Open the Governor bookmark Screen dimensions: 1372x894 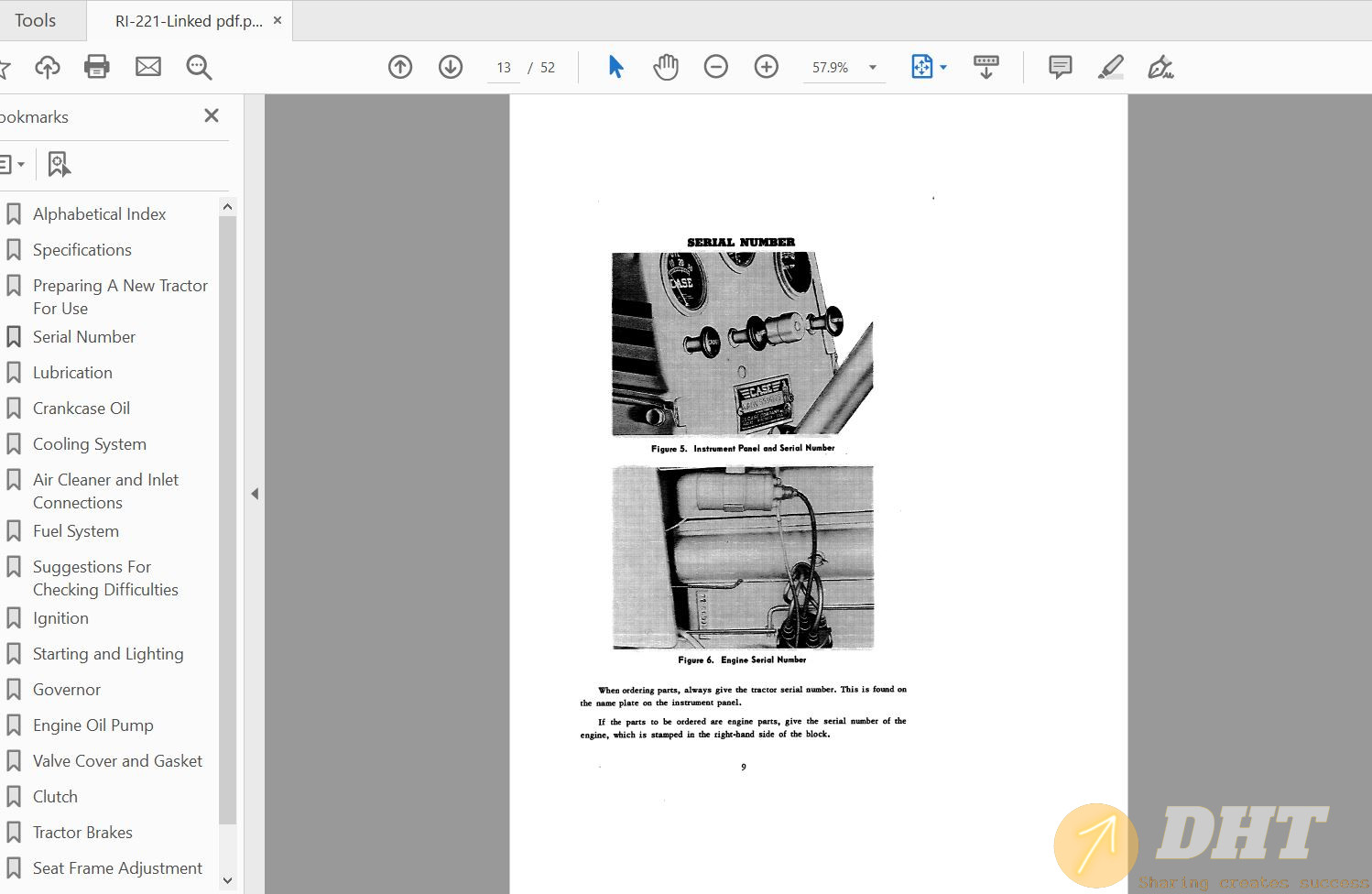click(67, 690)
